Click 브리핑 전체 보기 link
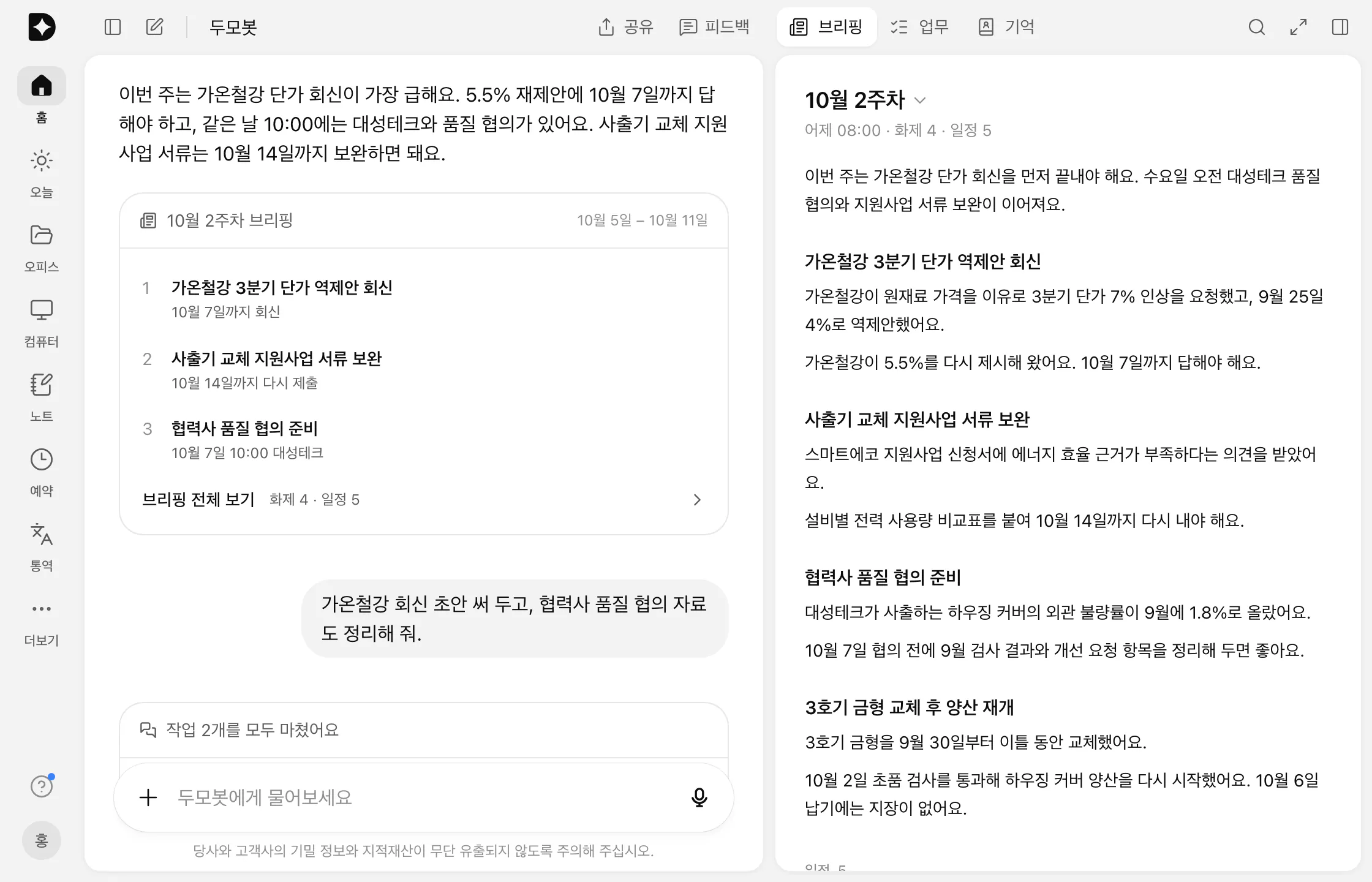This screenshot has width=1372, height=882. [x=198, y=500]
